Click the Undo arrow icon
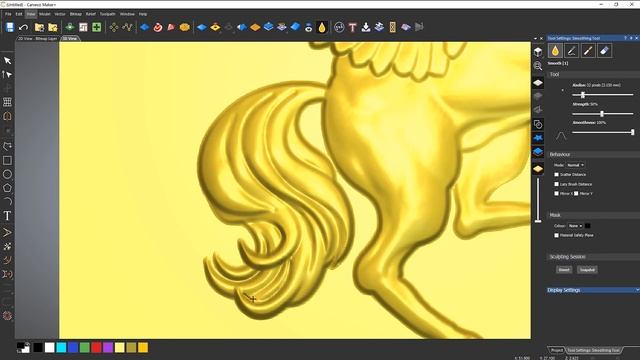640x360 pixels. (23, 27)
